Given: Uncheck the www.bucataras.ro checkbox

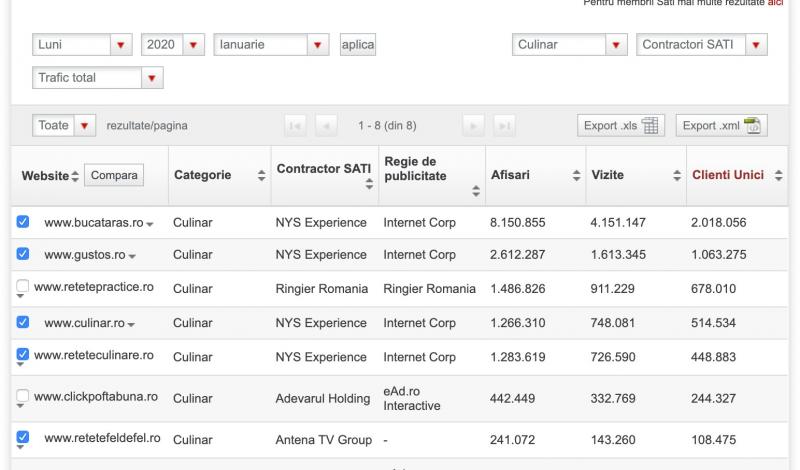Looking at the screenshot, I should [x=22, y=221].
